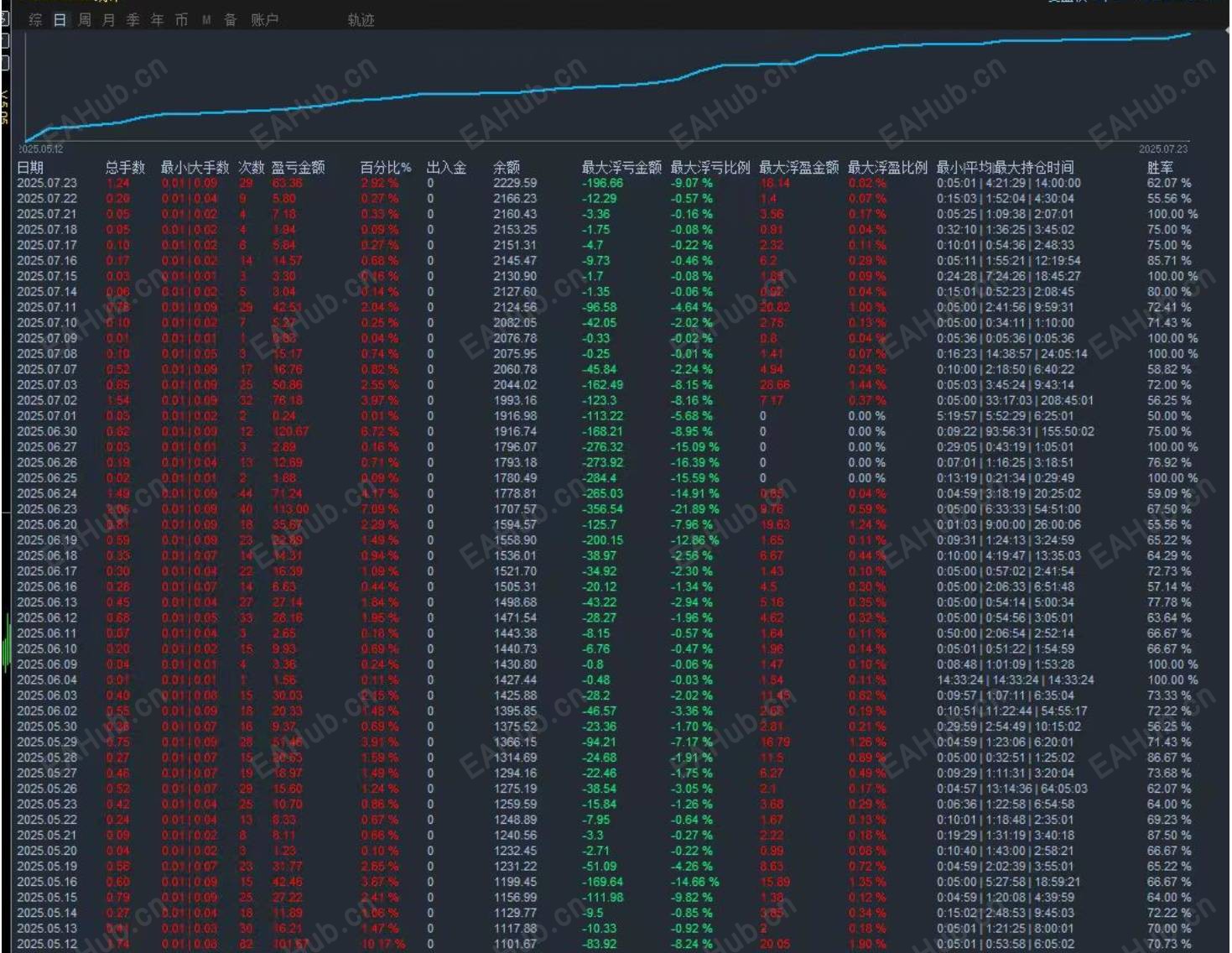1232x953 pixels.
Task: Open the 季 quarterly tab
Action: 133,20
